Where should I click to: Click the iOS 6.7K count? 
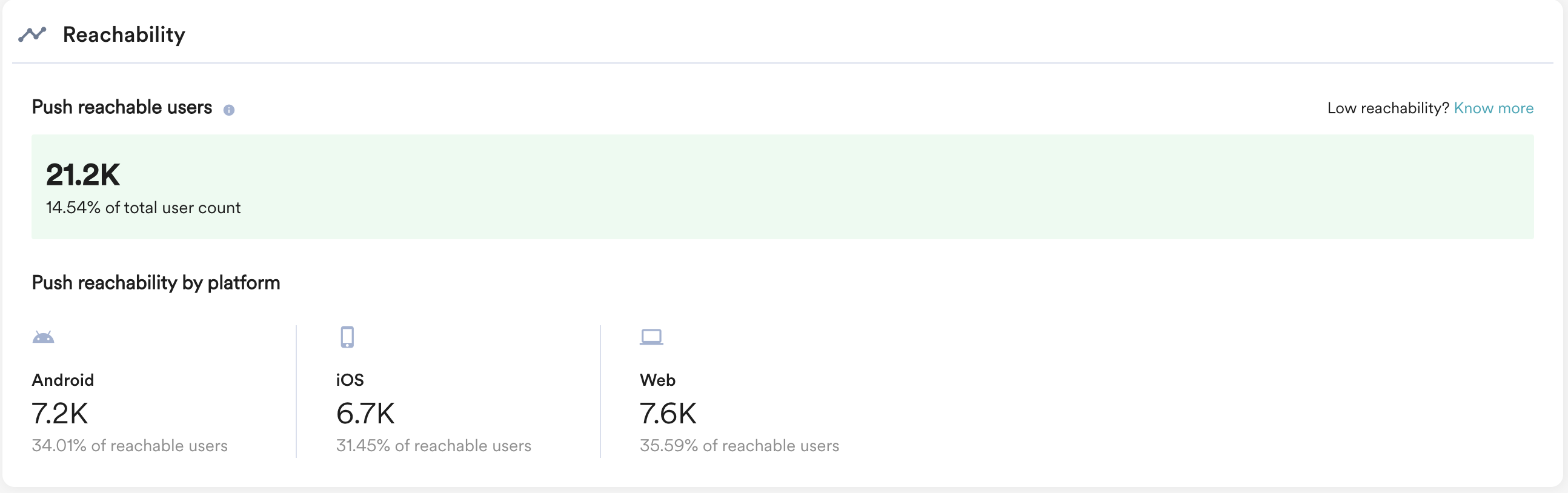tap(365, 414)
